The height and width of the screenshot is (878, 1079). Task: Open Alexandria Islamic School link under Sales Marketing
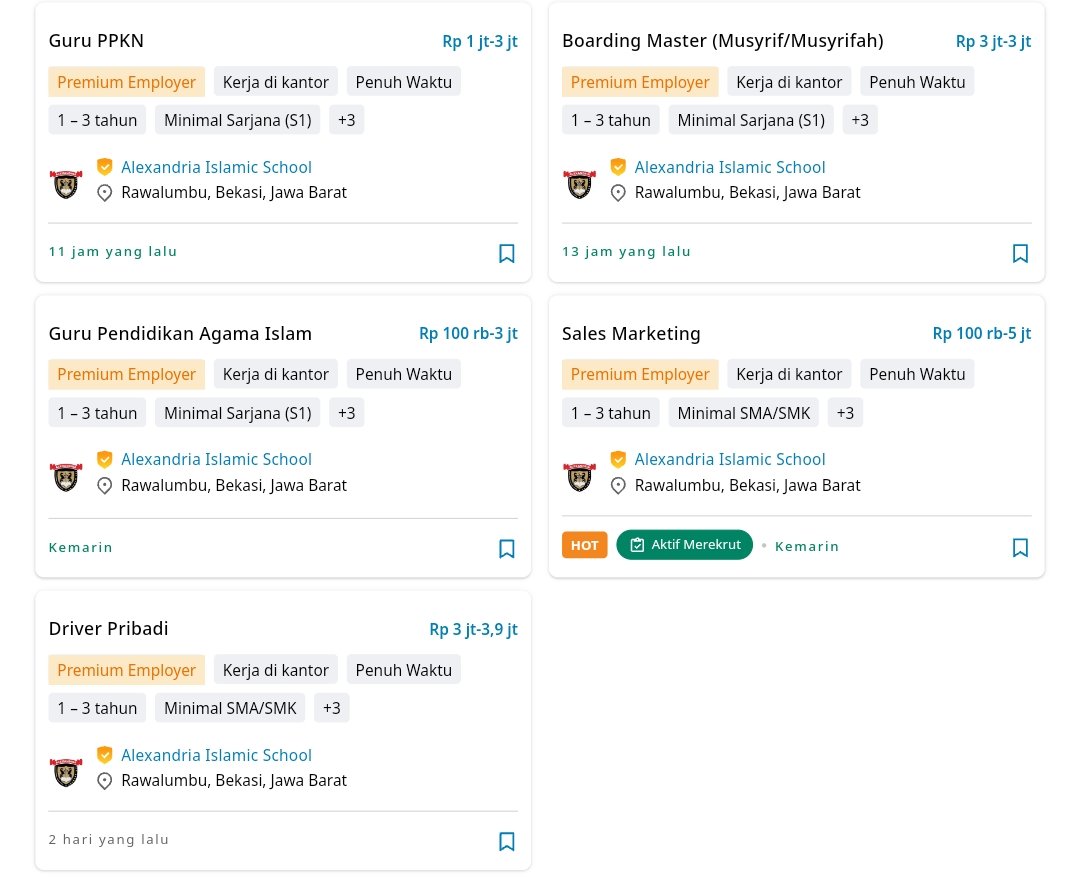(729, 459)
